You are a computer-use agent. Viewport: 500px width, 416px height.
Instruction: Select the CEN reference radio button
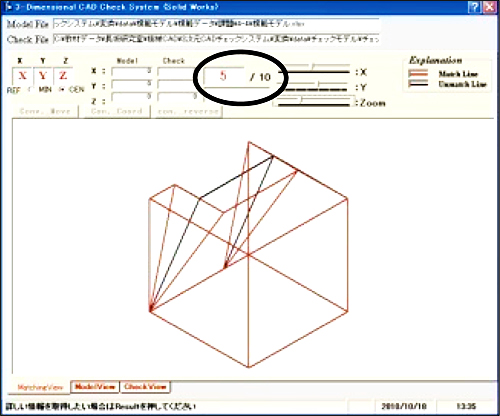pyautogui.click(x=61, y=90)
